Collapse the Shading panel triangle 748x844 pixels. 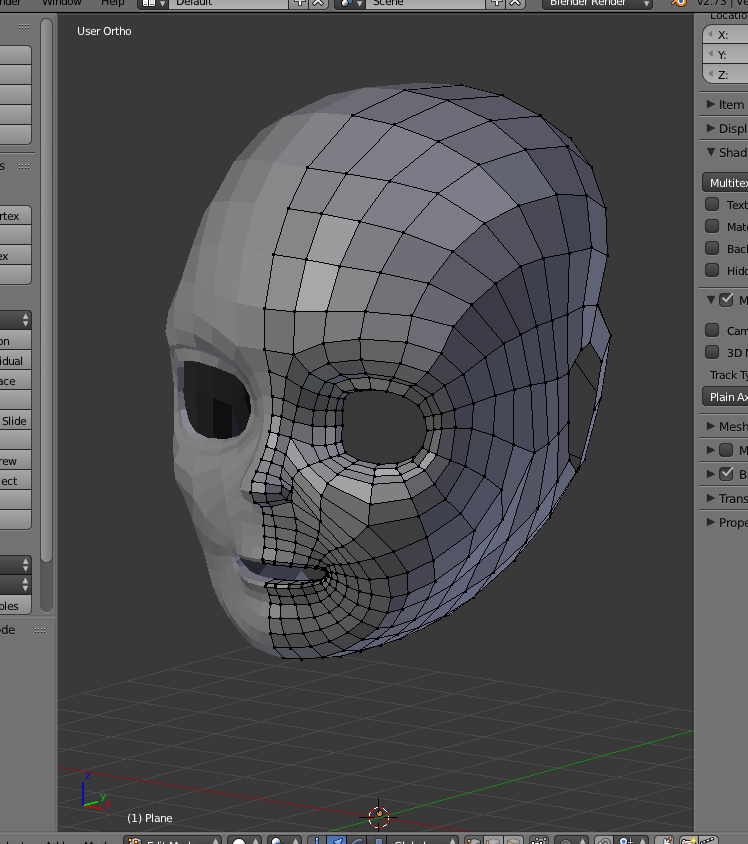711,153
